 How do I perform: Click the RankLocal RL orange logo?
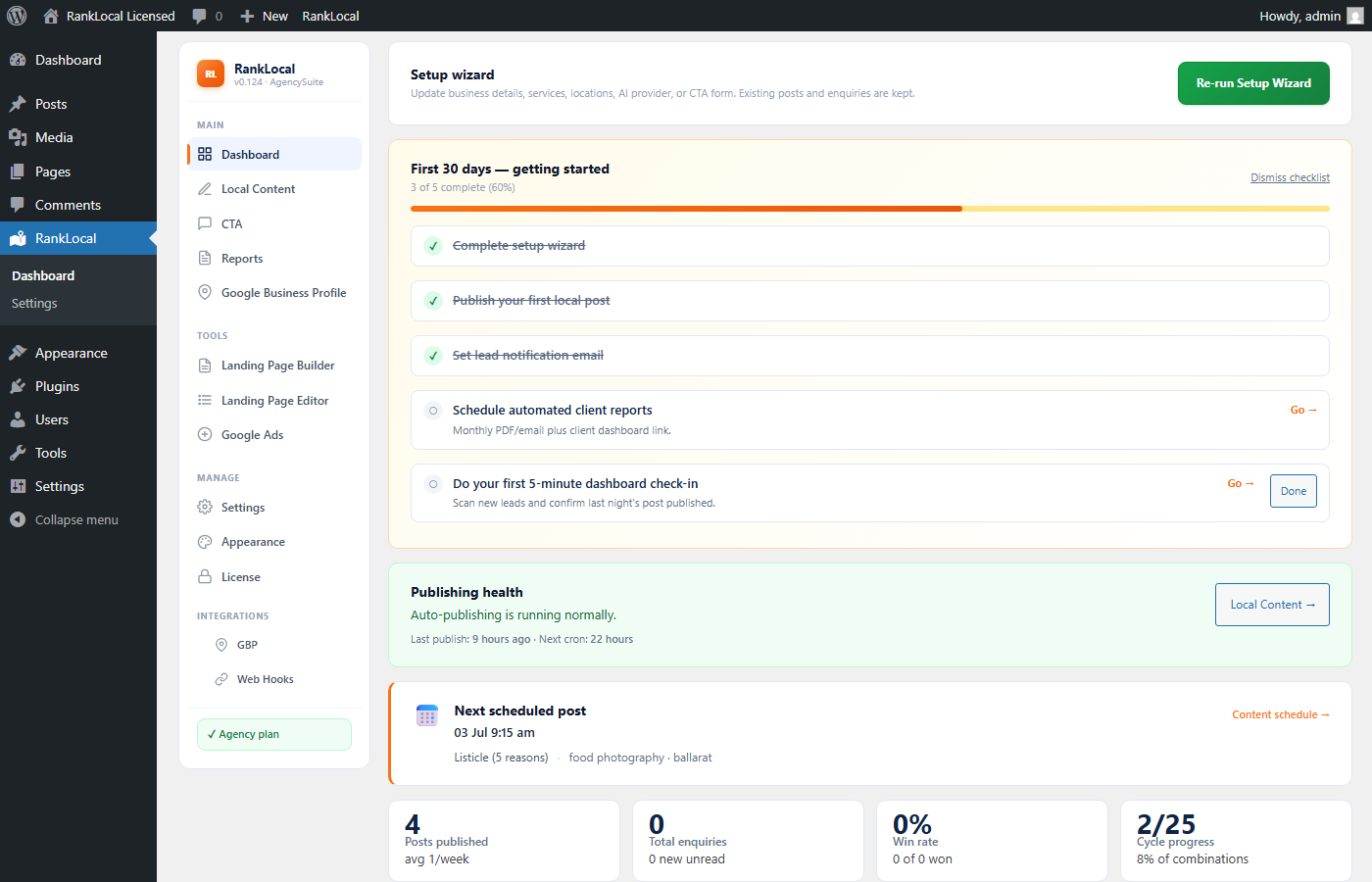(211, 73)
